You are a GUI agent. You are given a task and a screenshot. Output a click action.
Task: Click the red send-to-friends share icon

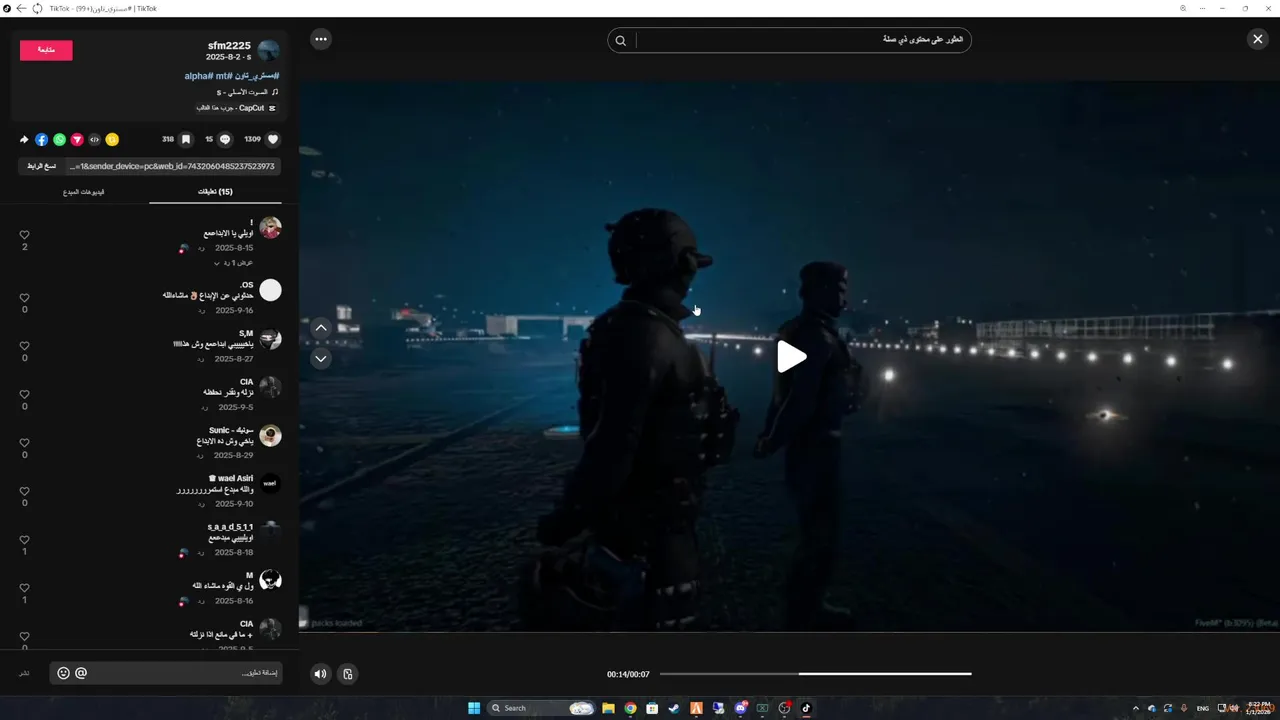(77, 140)
